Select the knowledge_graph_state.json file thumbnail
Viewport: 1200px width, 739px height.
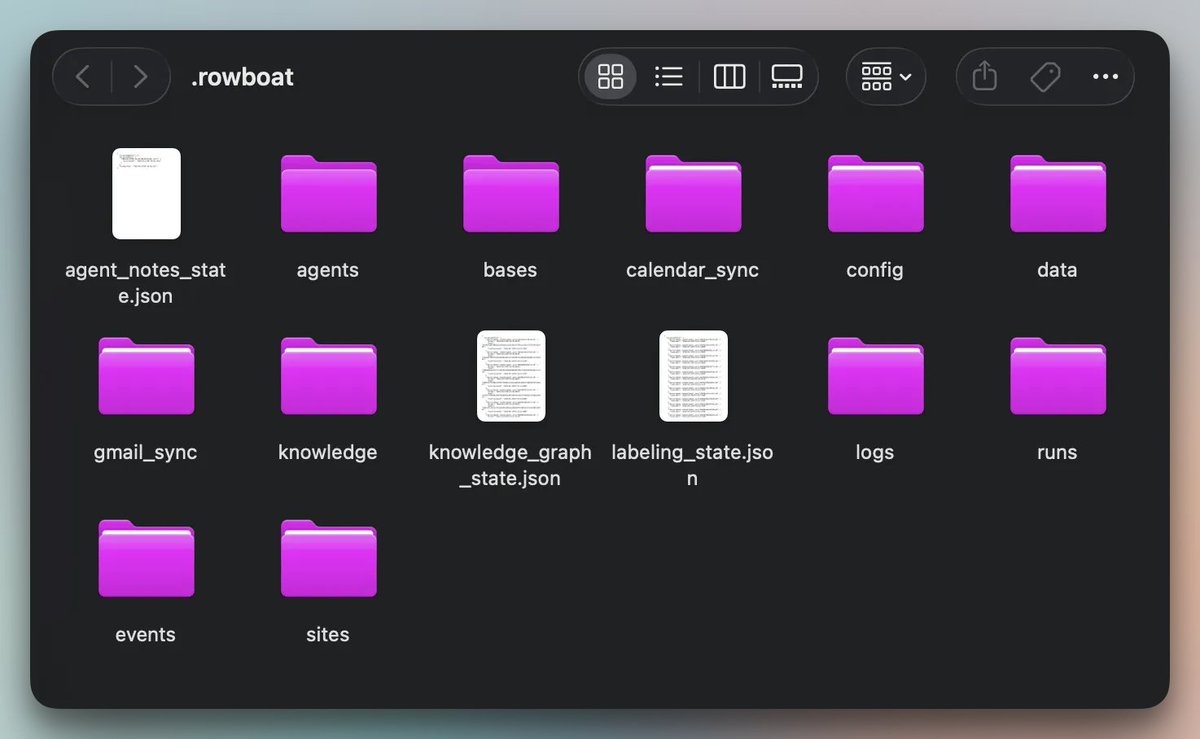tap(511, 376)
